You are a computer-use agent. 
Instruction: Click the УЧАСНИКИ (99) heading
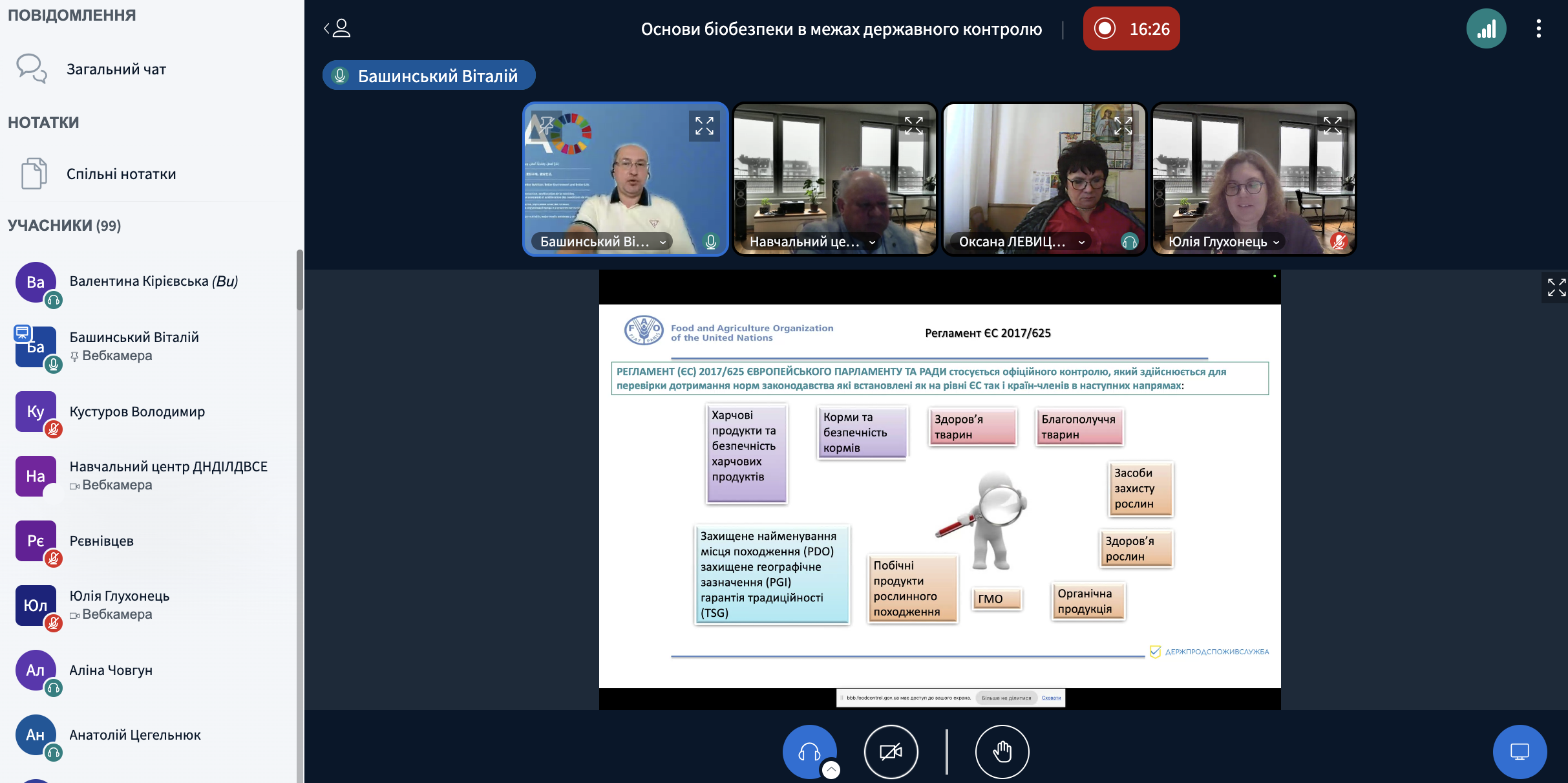(65, 226)
